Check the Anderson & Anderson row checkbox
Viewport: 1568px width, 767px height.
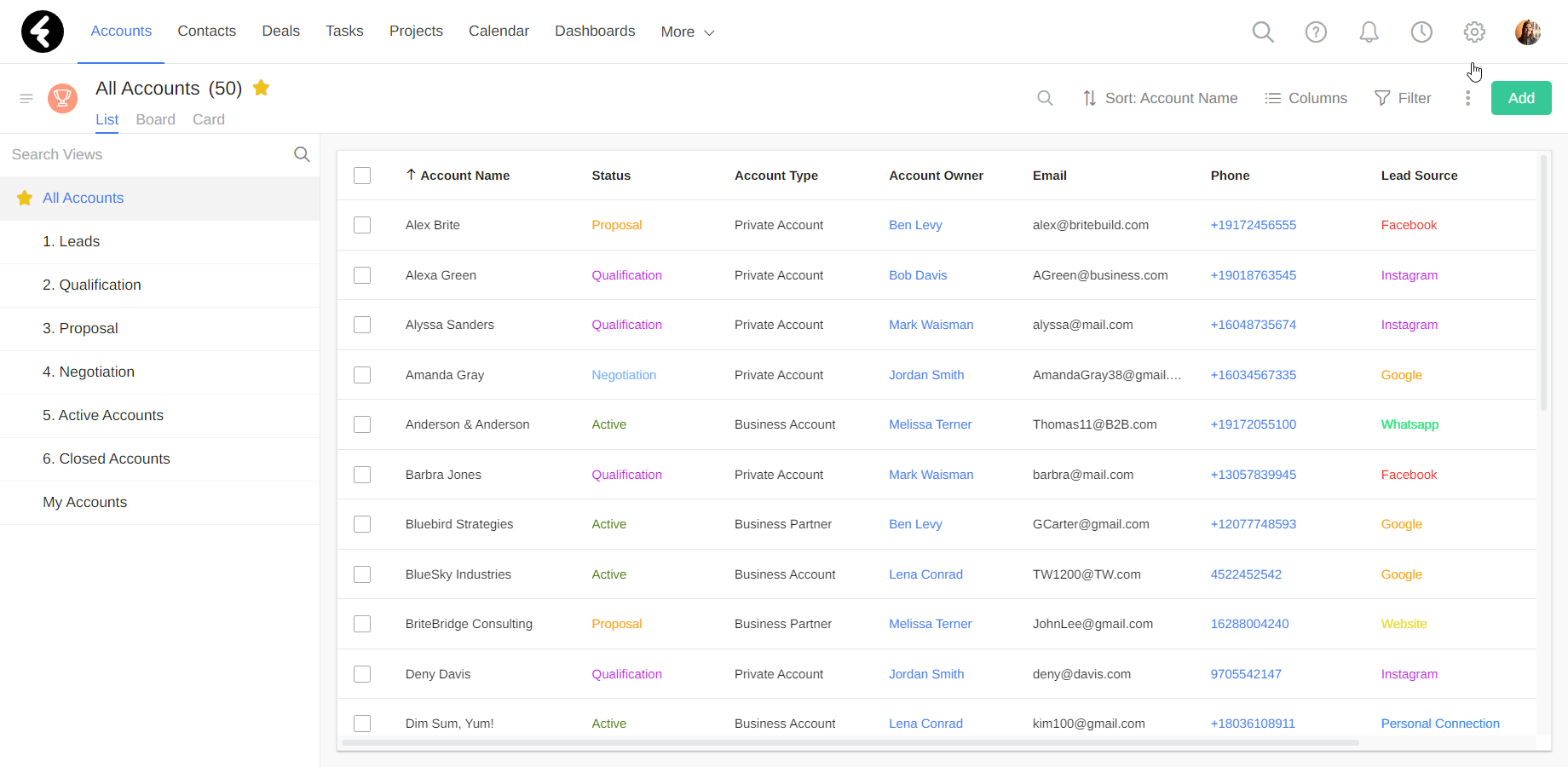tap(362, 424)
